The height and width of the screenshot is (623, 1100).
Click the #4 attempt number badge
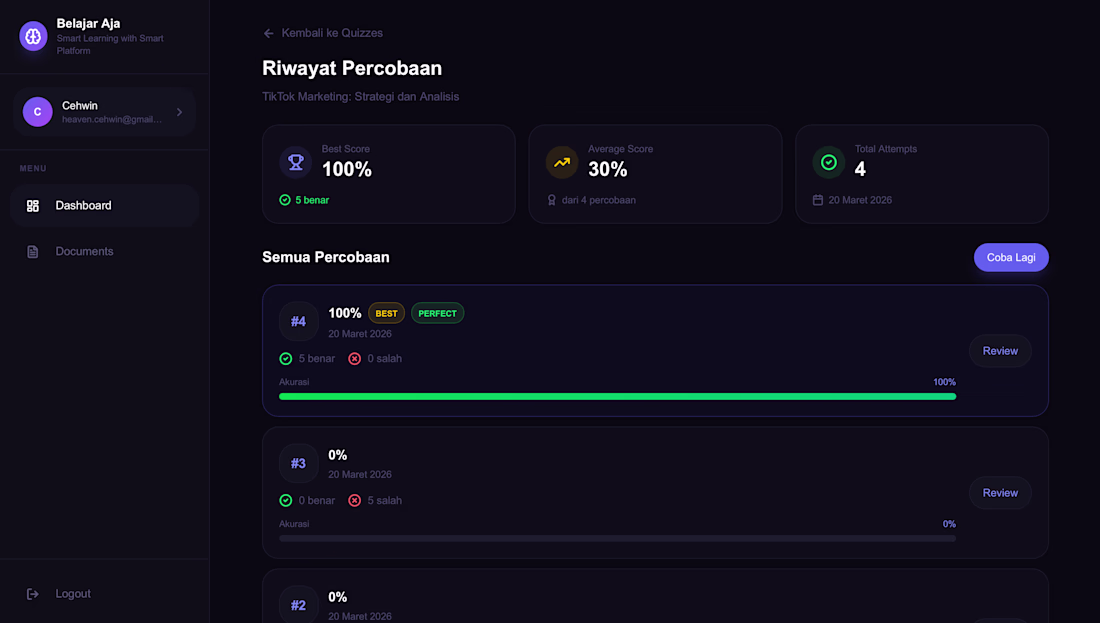[298, 321]
